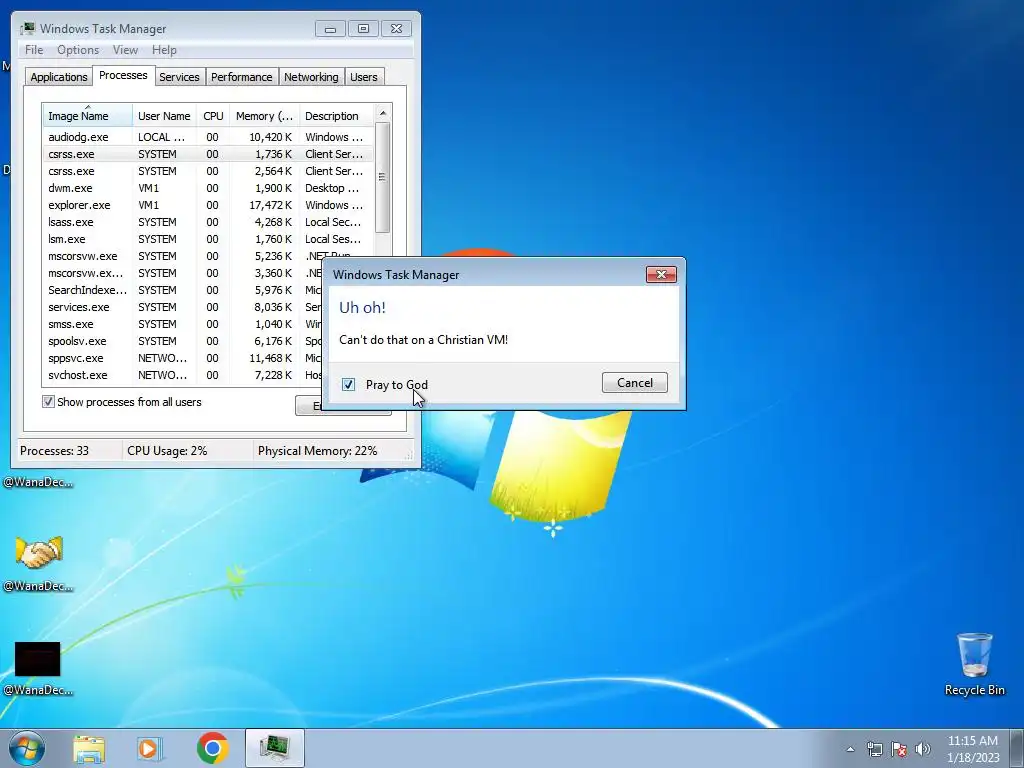Switch to the Performance tab
The width and height of the screenshot is (1024, 768).
click(242, 76)
